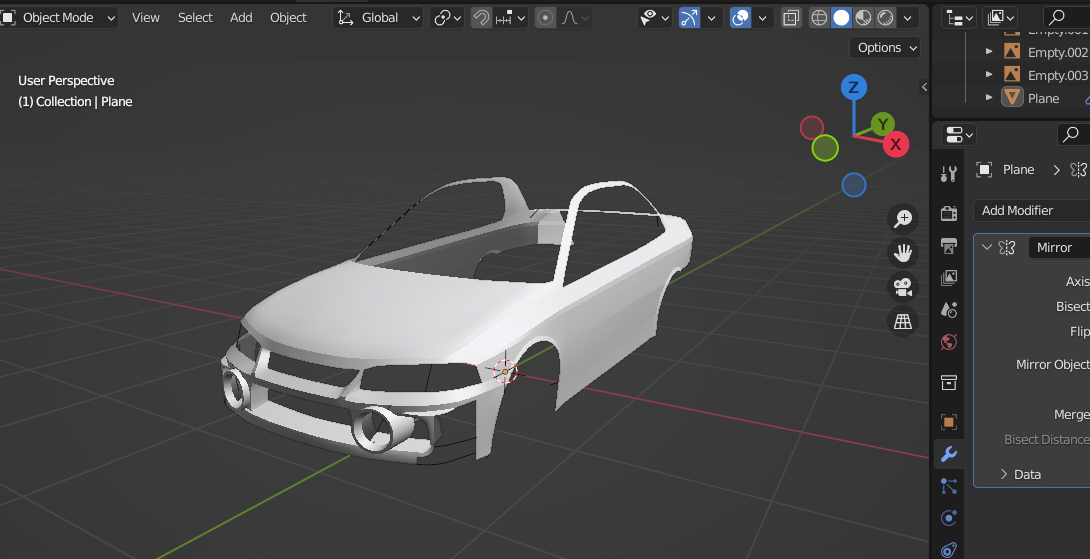
Task: Open the Scene properties tab
Action: pyautogui.click(x=949, y=309)
